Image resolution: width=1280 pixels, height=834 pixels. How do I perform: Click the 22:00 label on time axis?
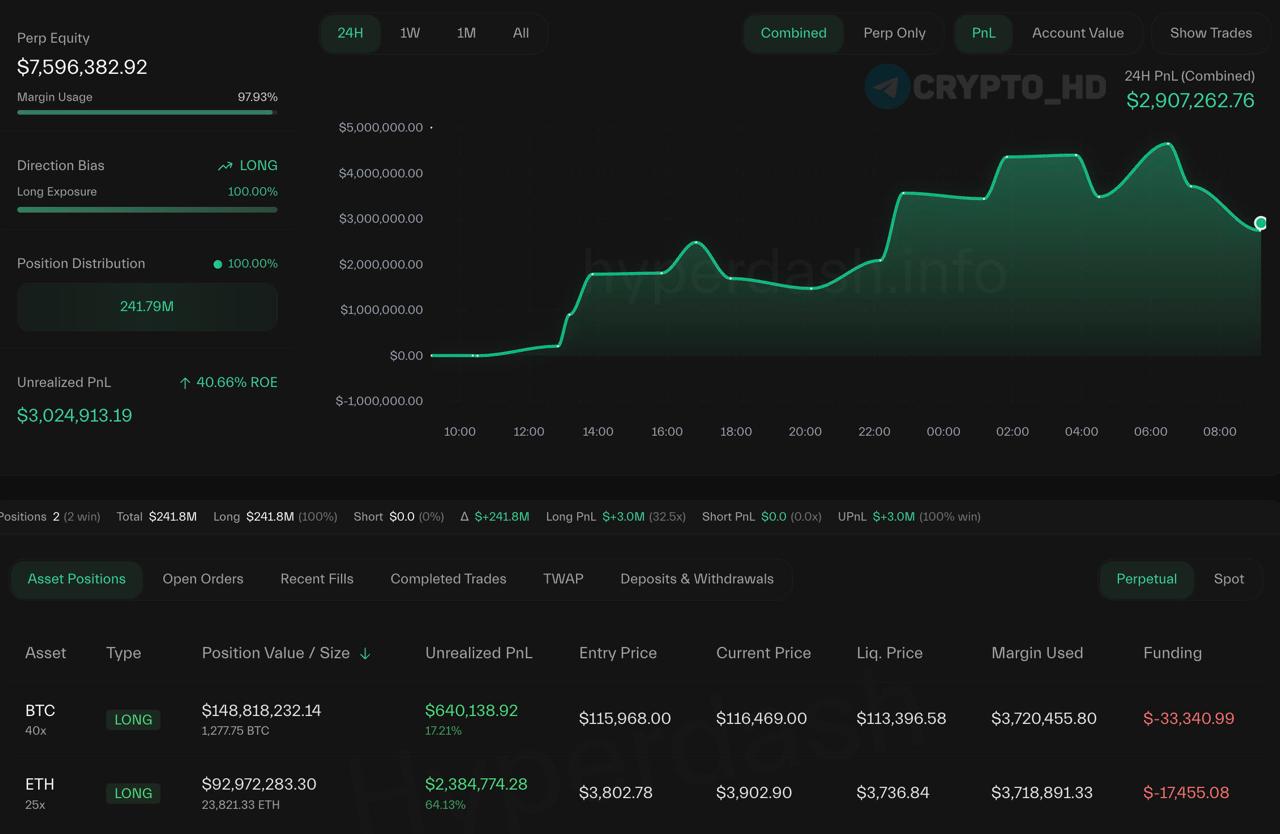coord(874,432)
